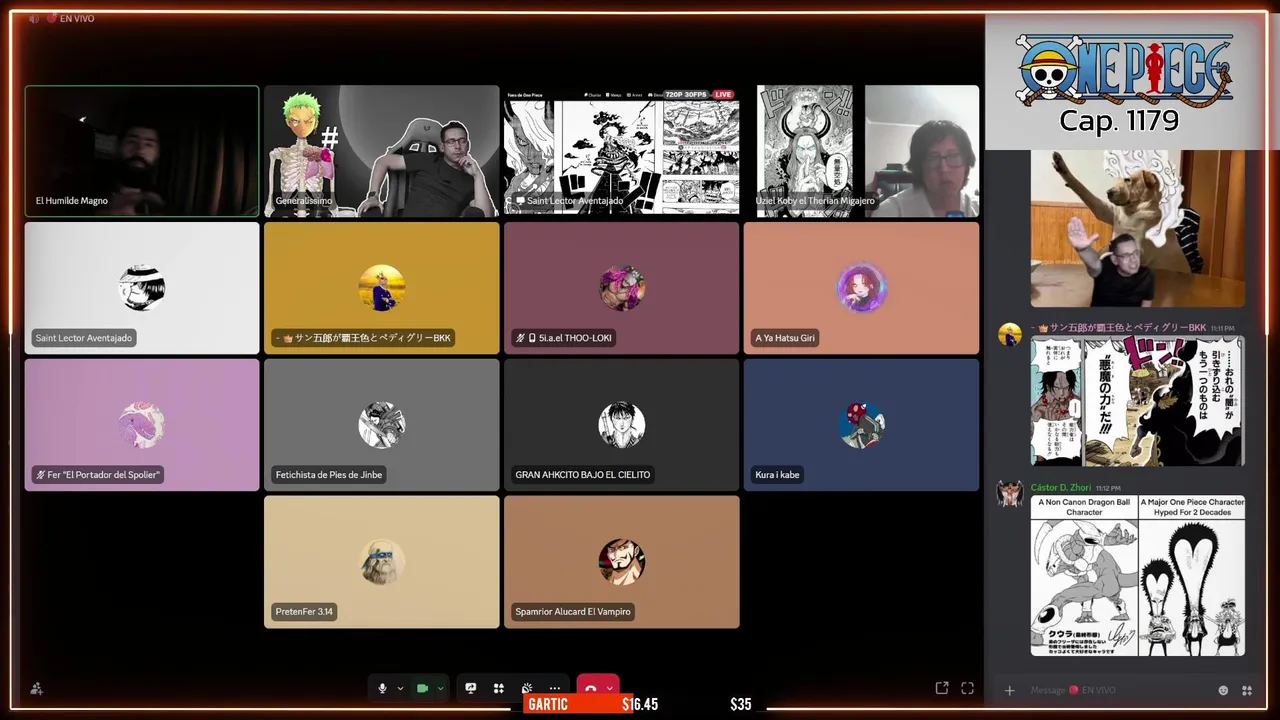Click the 11:11 PM message timestamp
Image resolution: width=1280 pixels, height=720 pixels.
point(1223,328)
